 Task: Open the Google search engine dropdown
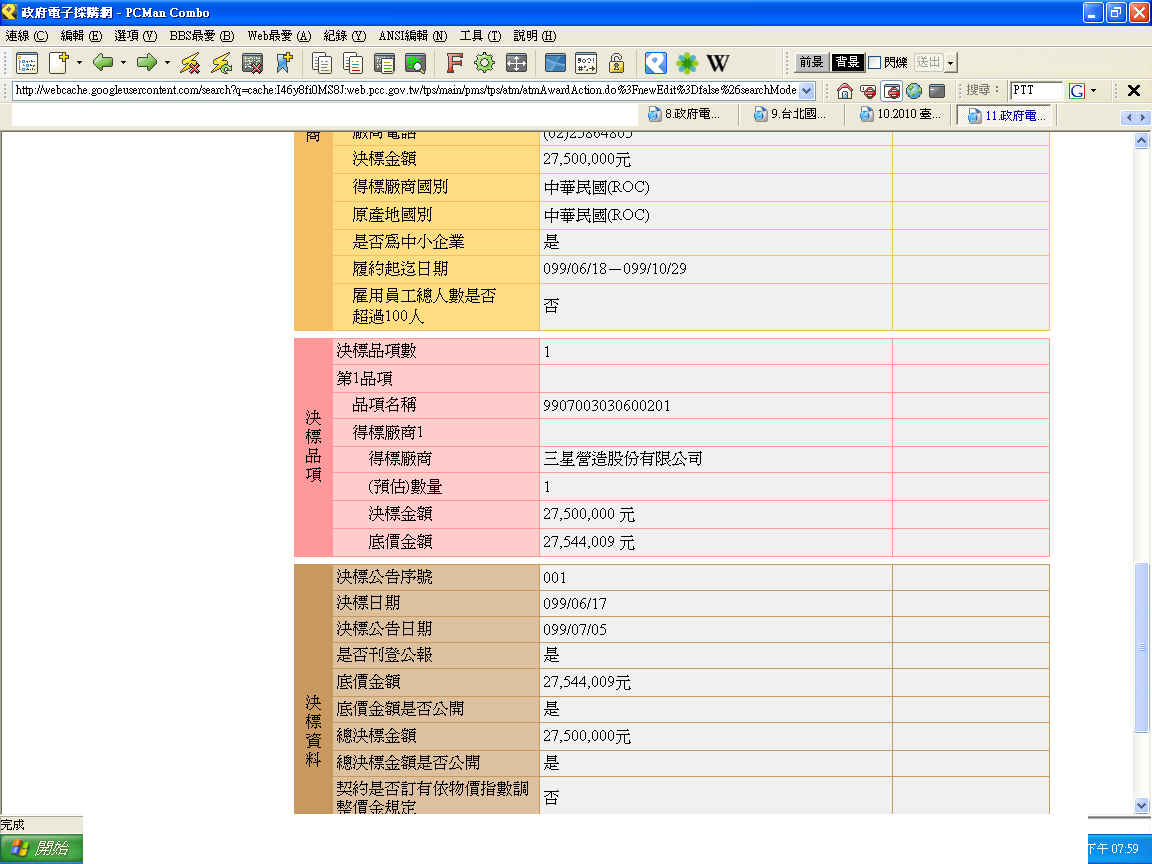[1093, 91]
